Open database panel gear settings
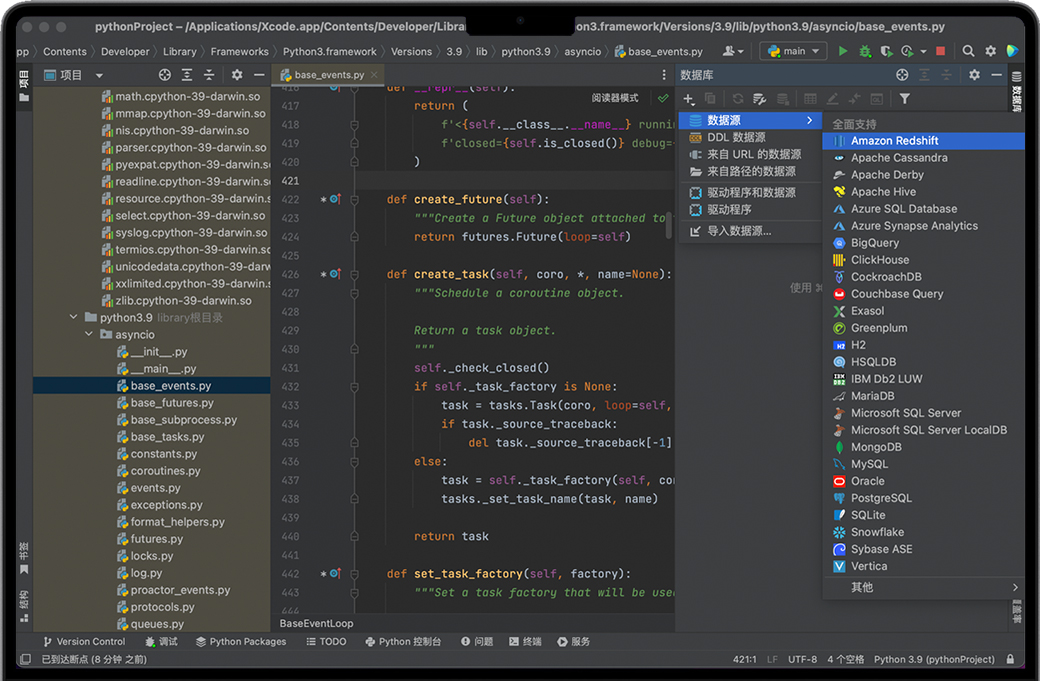 coord(974,75)
